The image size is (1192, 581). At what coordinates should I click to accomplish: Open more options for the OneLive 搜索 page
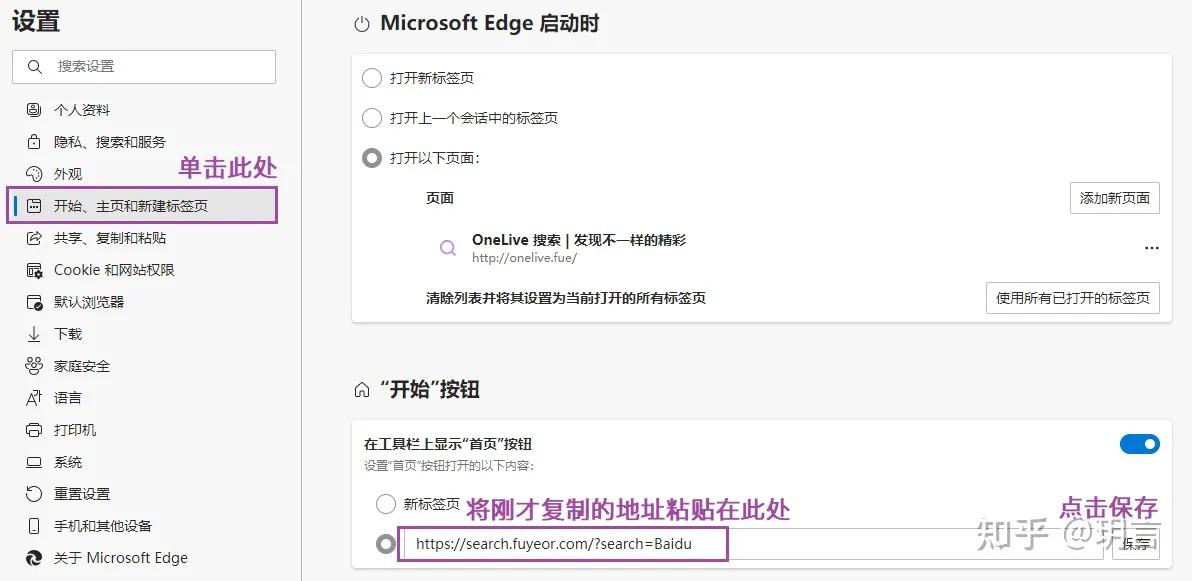click(x=1152, y=247)
